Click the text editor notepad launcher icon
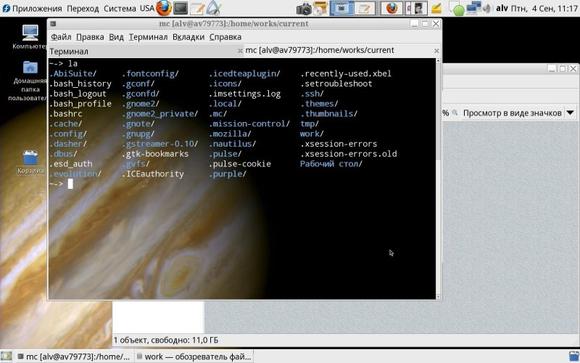 (x=198, y=8)
